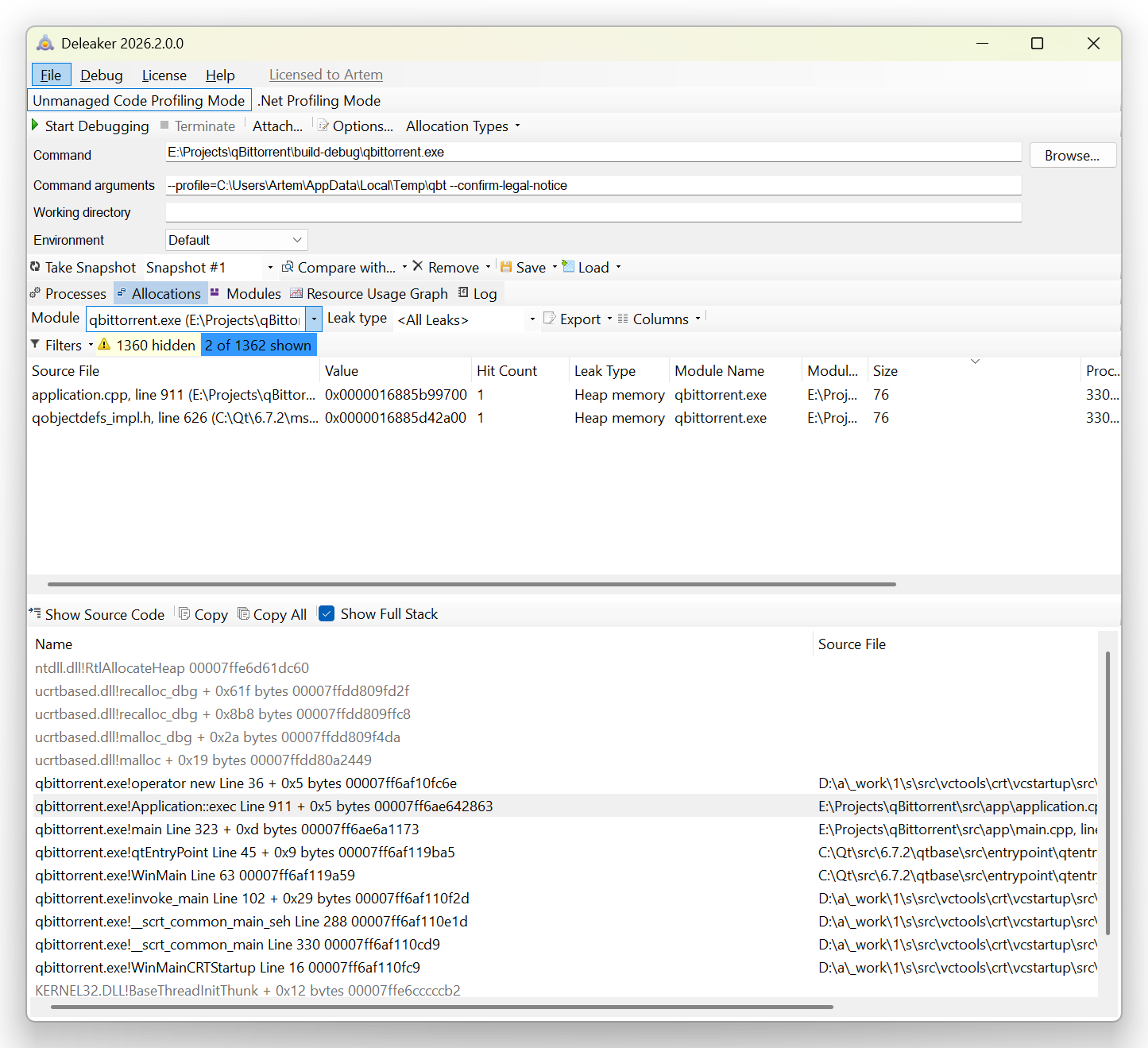Open the Debug menu

102,75
